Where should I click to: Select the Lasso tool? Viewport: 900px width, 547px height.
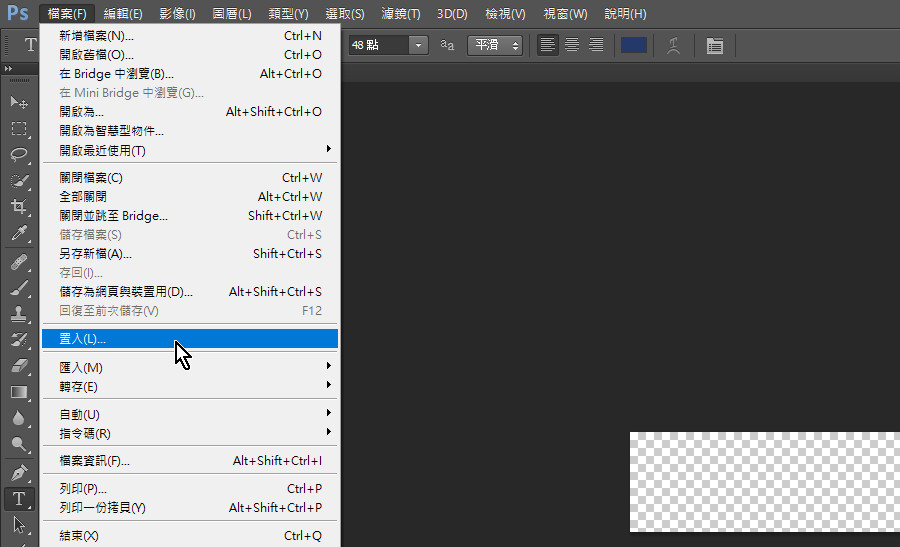pos(19,154)
